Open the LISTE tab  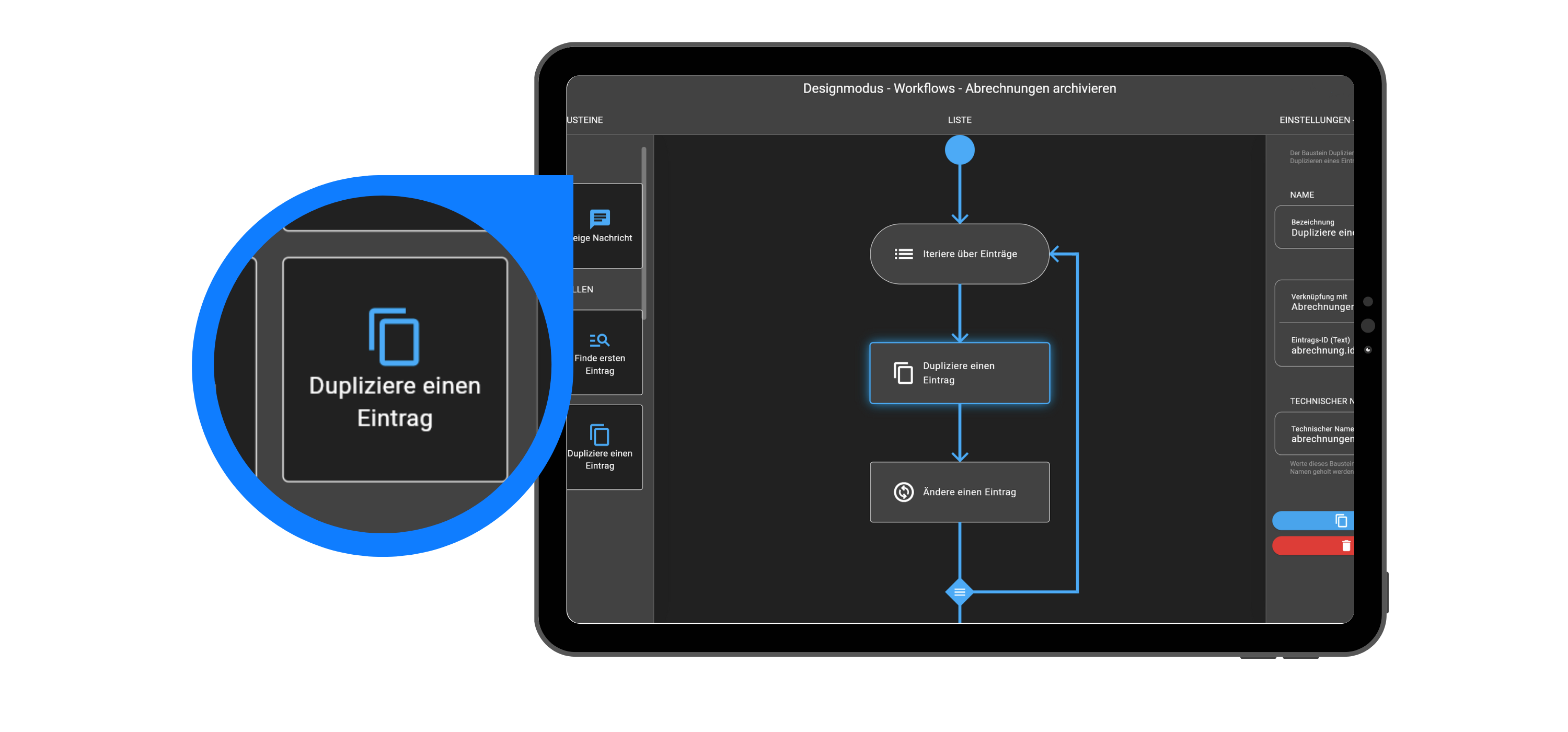959,120
